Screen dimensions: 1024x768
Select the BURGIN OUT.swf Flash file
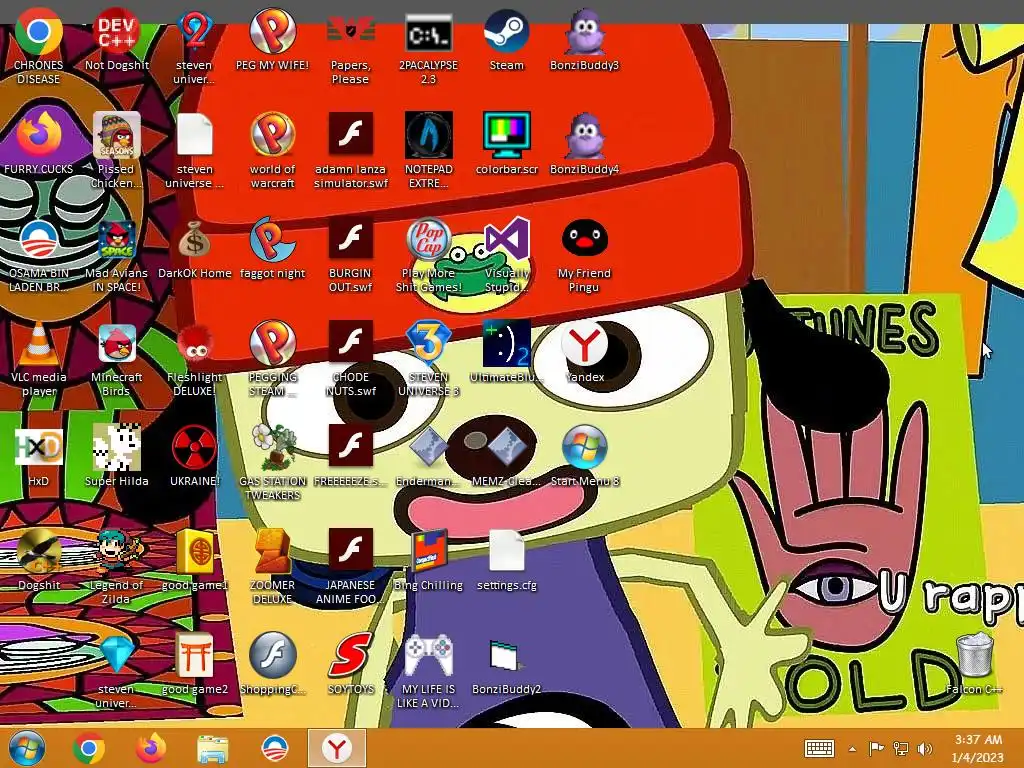pyautogui.click(x=351, y=240)
